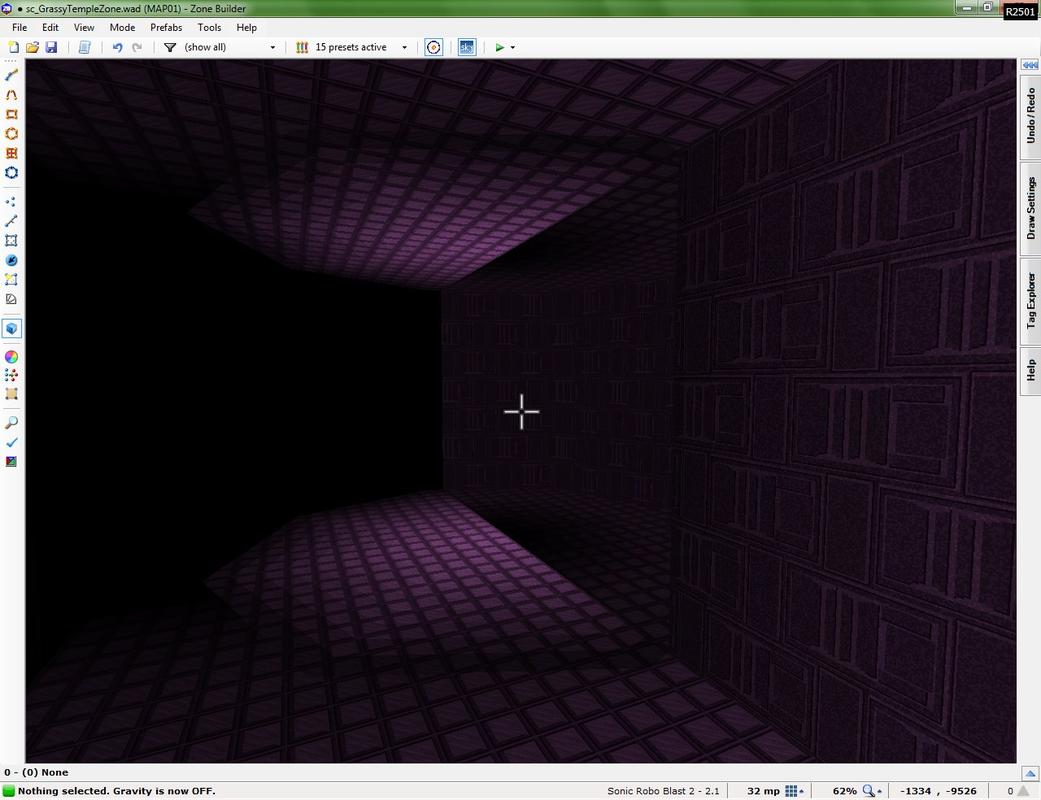Image resolution: width=1041 pixels, height=800 pixels.
Task: Select the quarter-circle sheet mode icon
Action: 11,299
